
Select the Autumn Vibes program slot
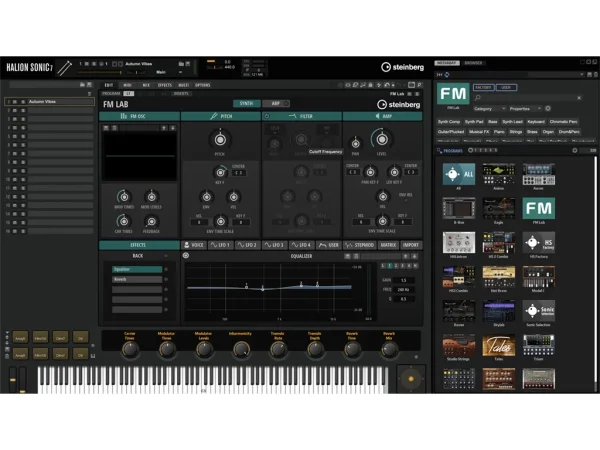50,102
